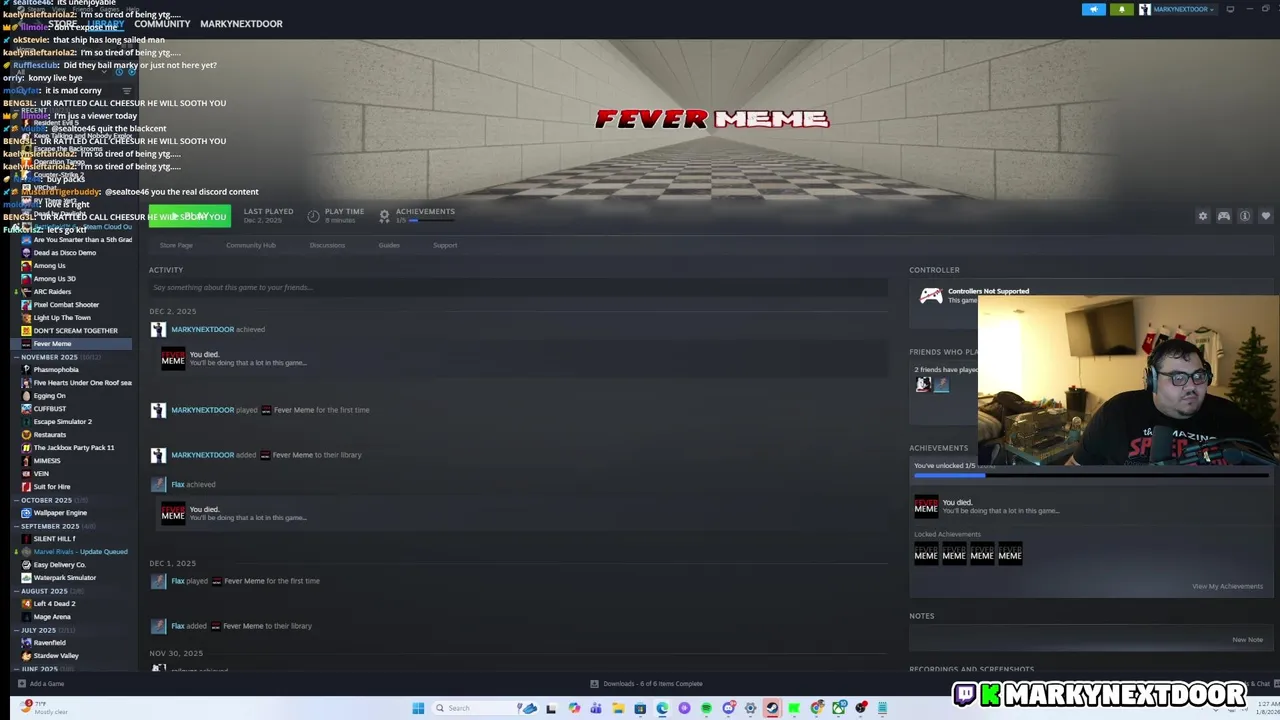The image size is (1280, 720).
Task: Click New Note in the Notes section
Action: (1247, 639)
